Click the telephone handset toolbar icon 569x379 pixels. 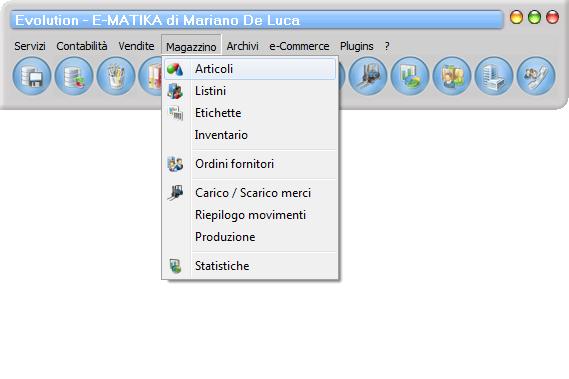[536, 76]
